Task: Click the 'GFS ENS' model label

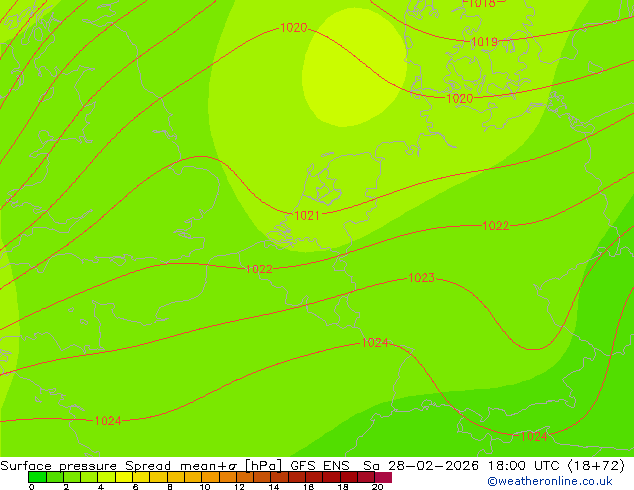Action: [x=320, y=466]
